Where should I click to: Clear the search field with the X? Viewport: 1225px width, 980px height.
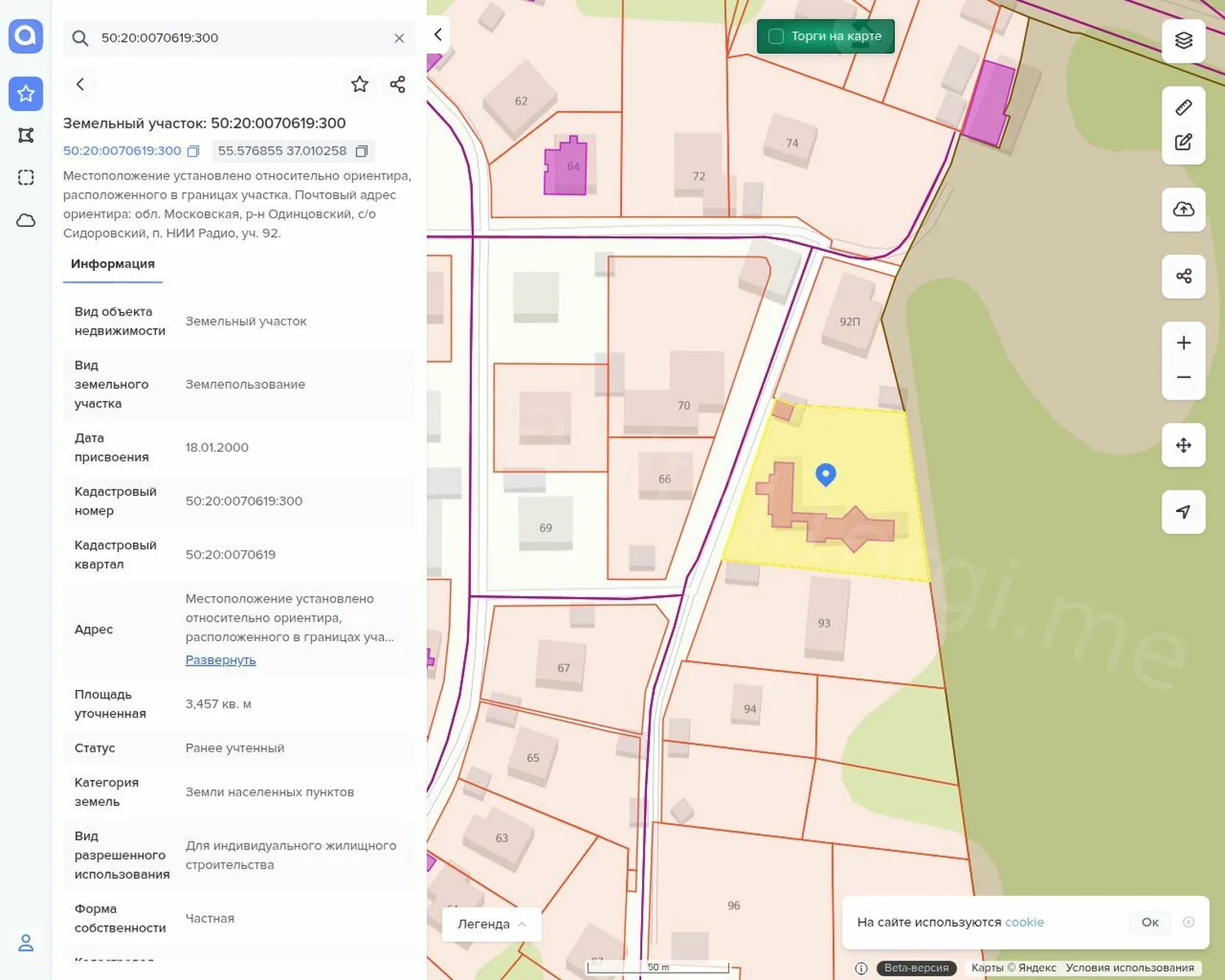coord(399,38)
